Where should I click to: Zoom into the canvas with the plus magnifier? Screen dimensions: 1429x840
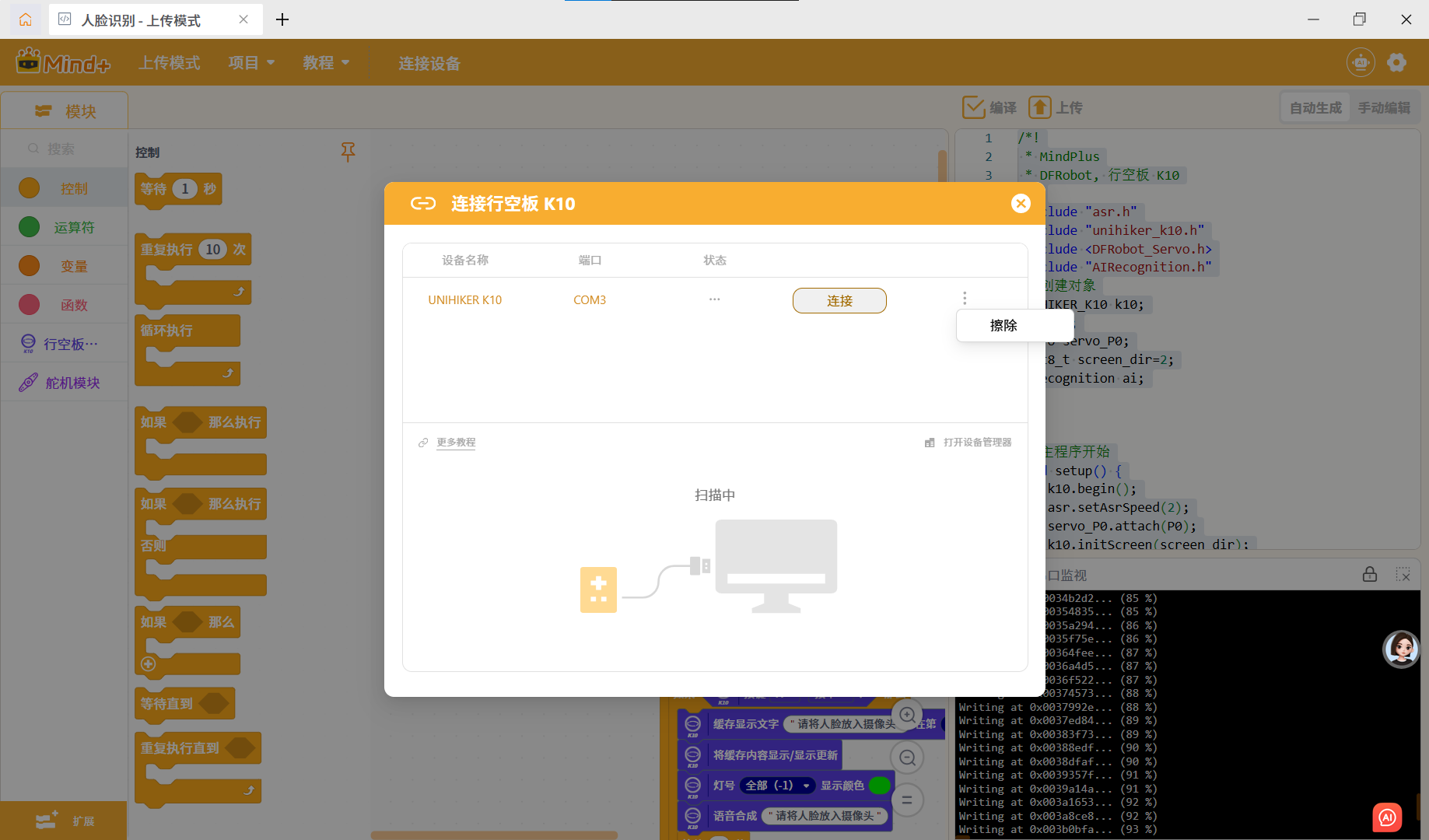coord(906,713)
